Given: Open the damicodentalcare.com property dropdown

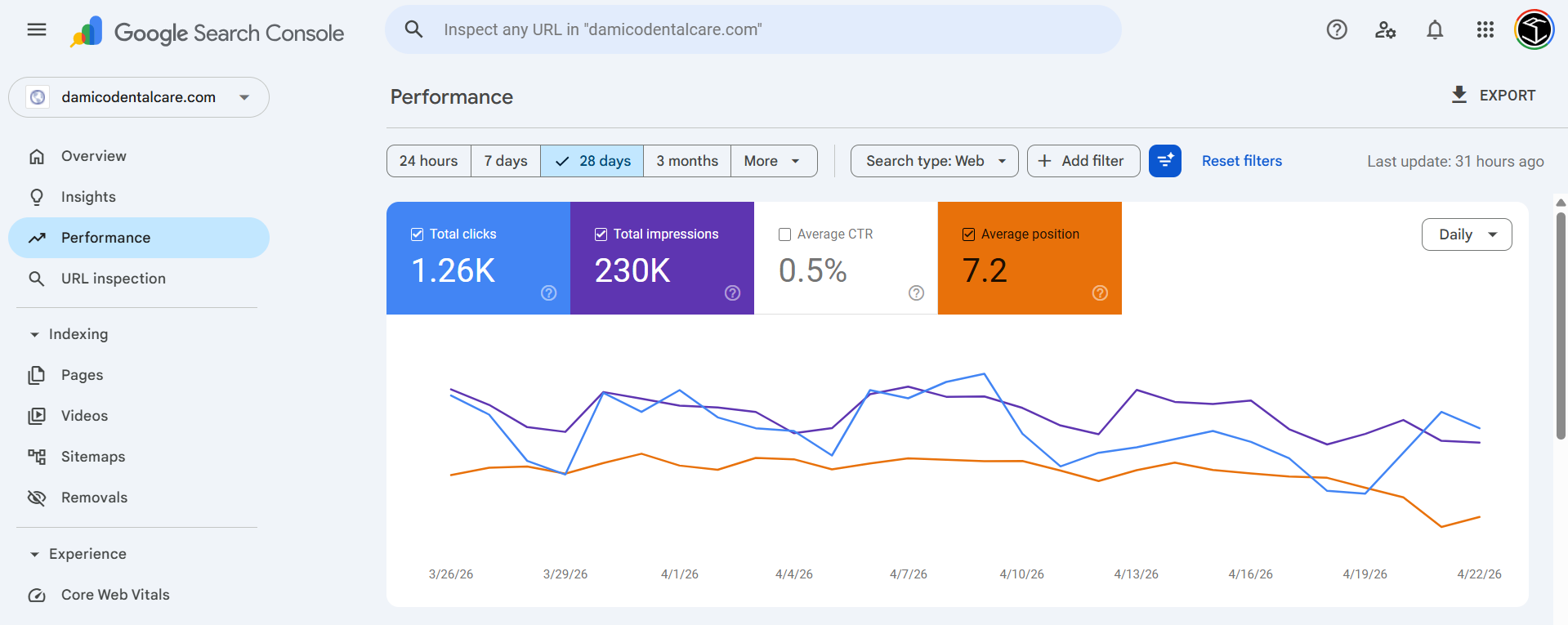Looking at the screenshot, I should (139, 97).
